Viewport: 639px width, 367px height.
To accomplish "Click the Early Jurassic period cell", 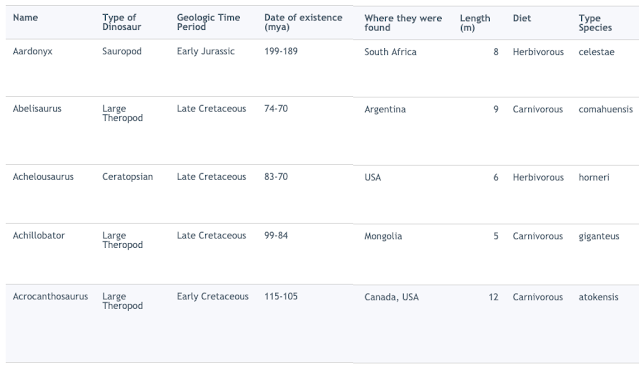I will tap(206, 51).
